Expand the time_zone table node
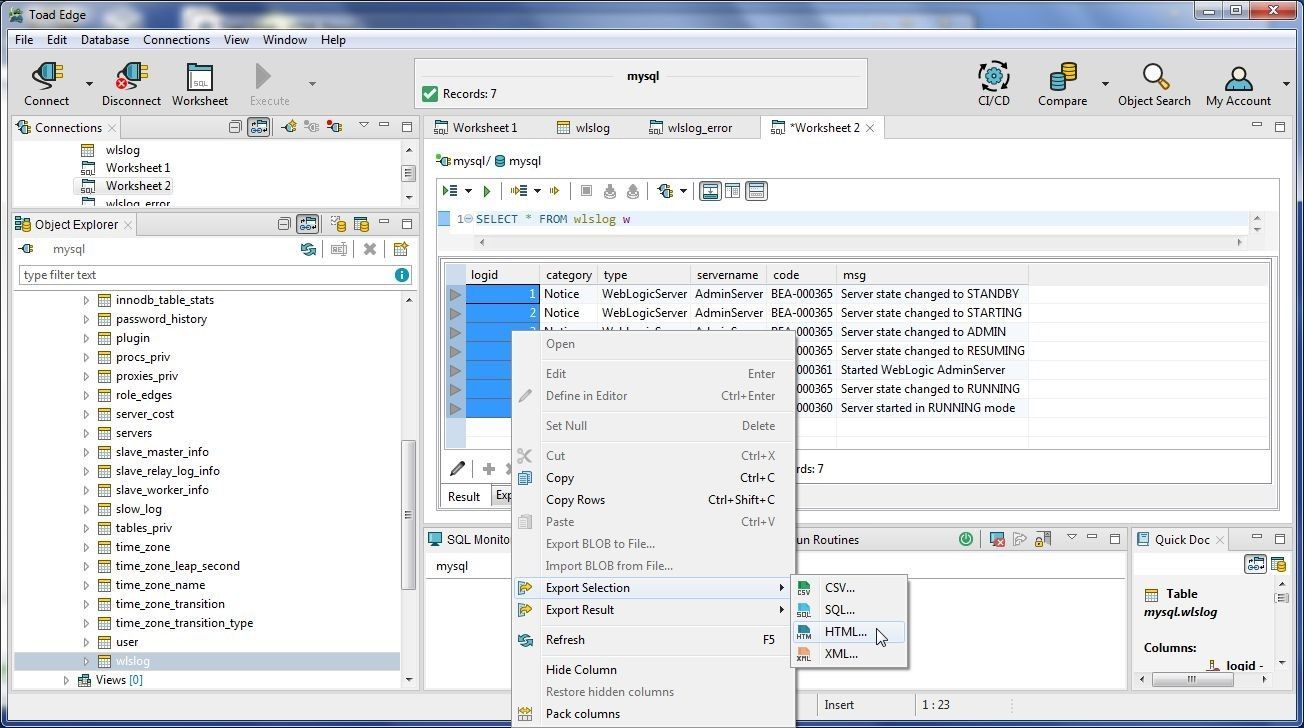This screenshot has width=1304, height=728. click(86, 547)
